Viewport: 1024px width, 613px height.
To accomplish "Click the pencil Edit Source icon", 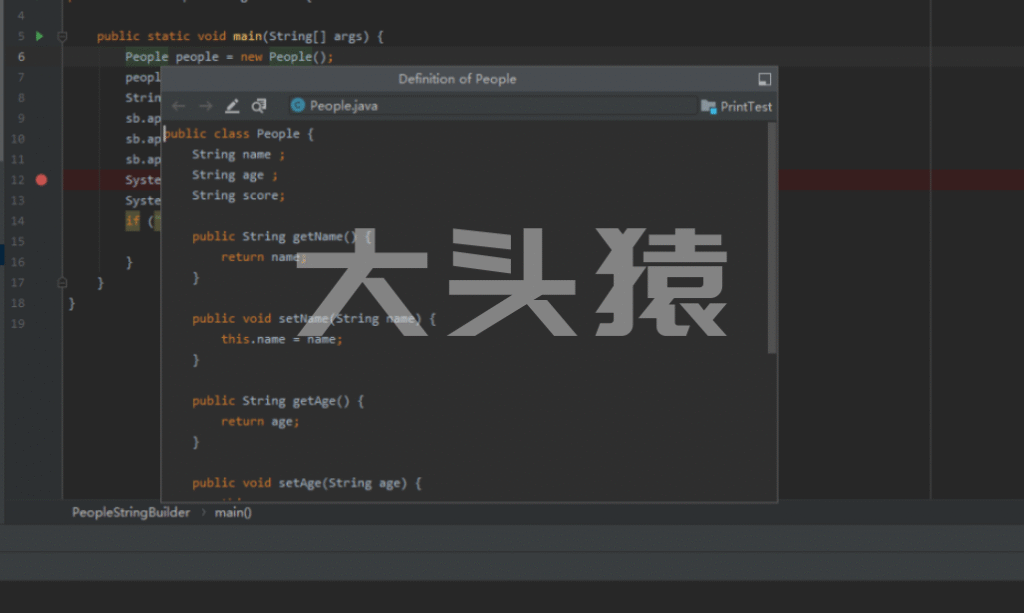I will click(232, 106).
